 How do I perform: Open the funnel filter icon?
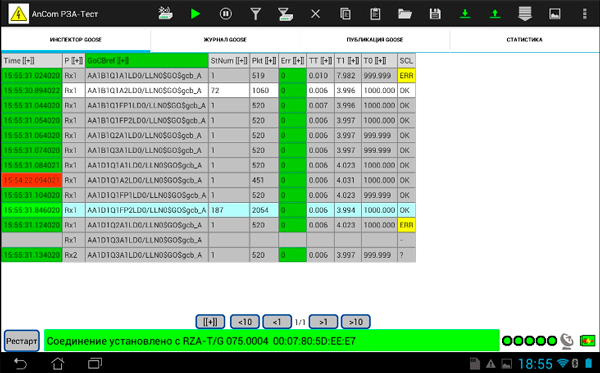(255, 14)
